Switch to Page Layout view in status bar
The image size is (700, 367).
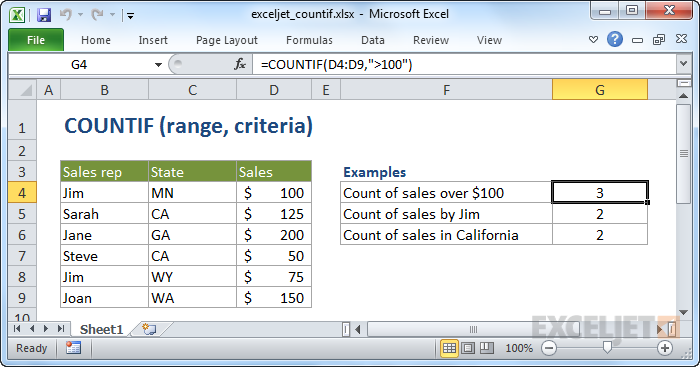pos(468,348)
